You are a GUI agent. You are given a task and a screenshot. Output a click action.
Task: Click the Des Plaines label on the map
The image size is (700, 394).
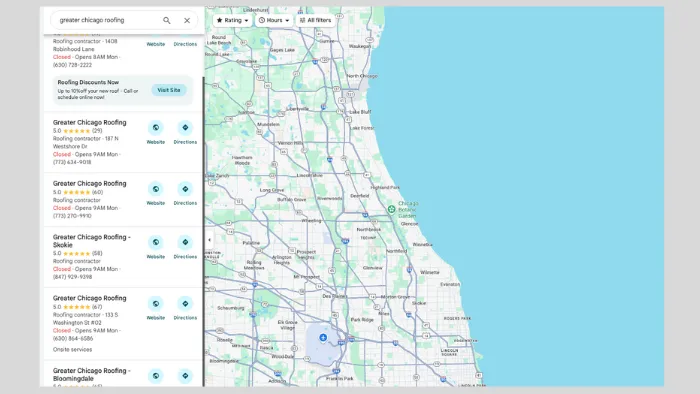click(x=334, y=296)
